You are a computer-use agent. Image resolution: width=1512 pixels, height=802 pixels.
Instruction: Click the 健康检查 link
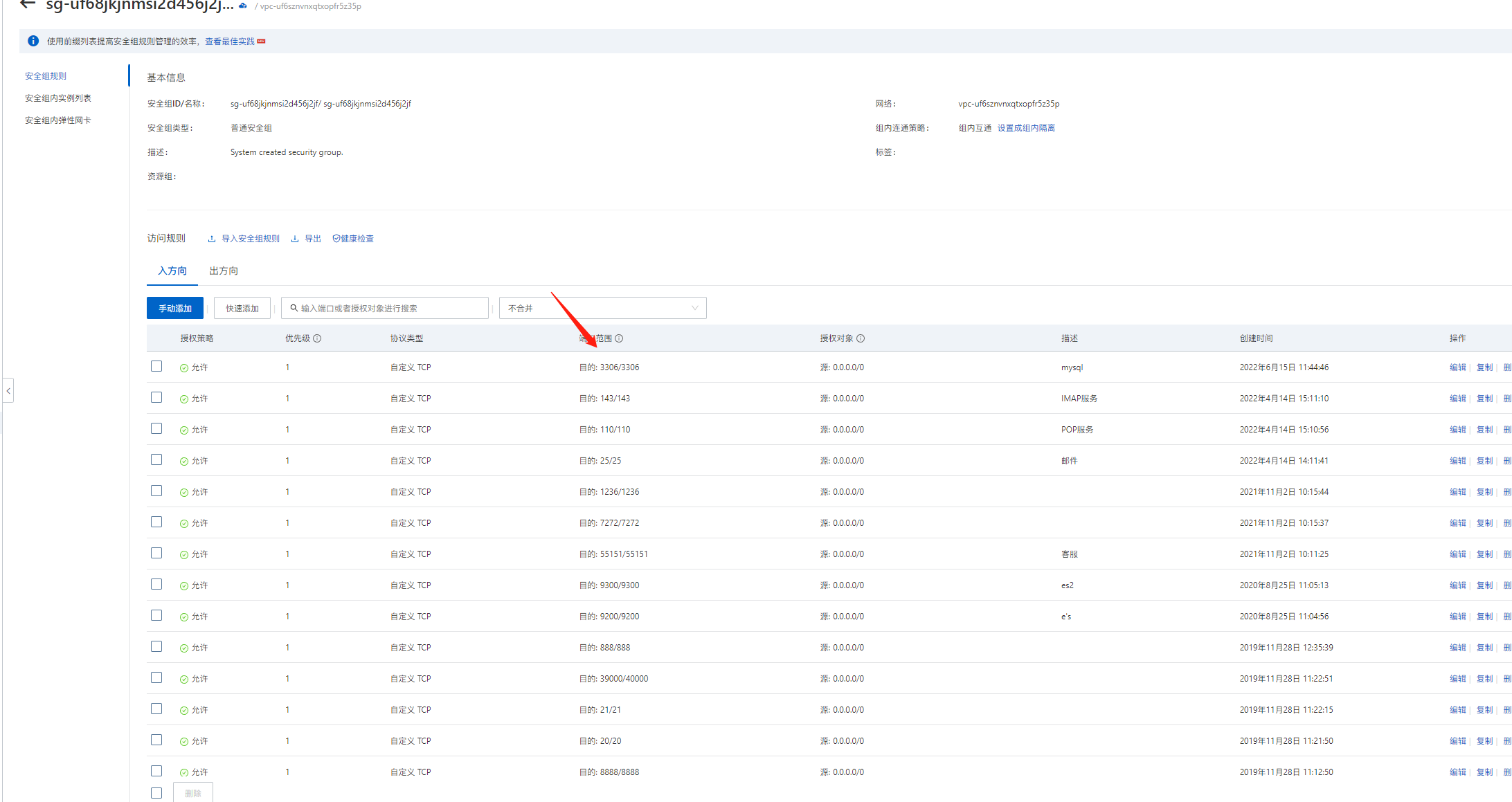357,239
